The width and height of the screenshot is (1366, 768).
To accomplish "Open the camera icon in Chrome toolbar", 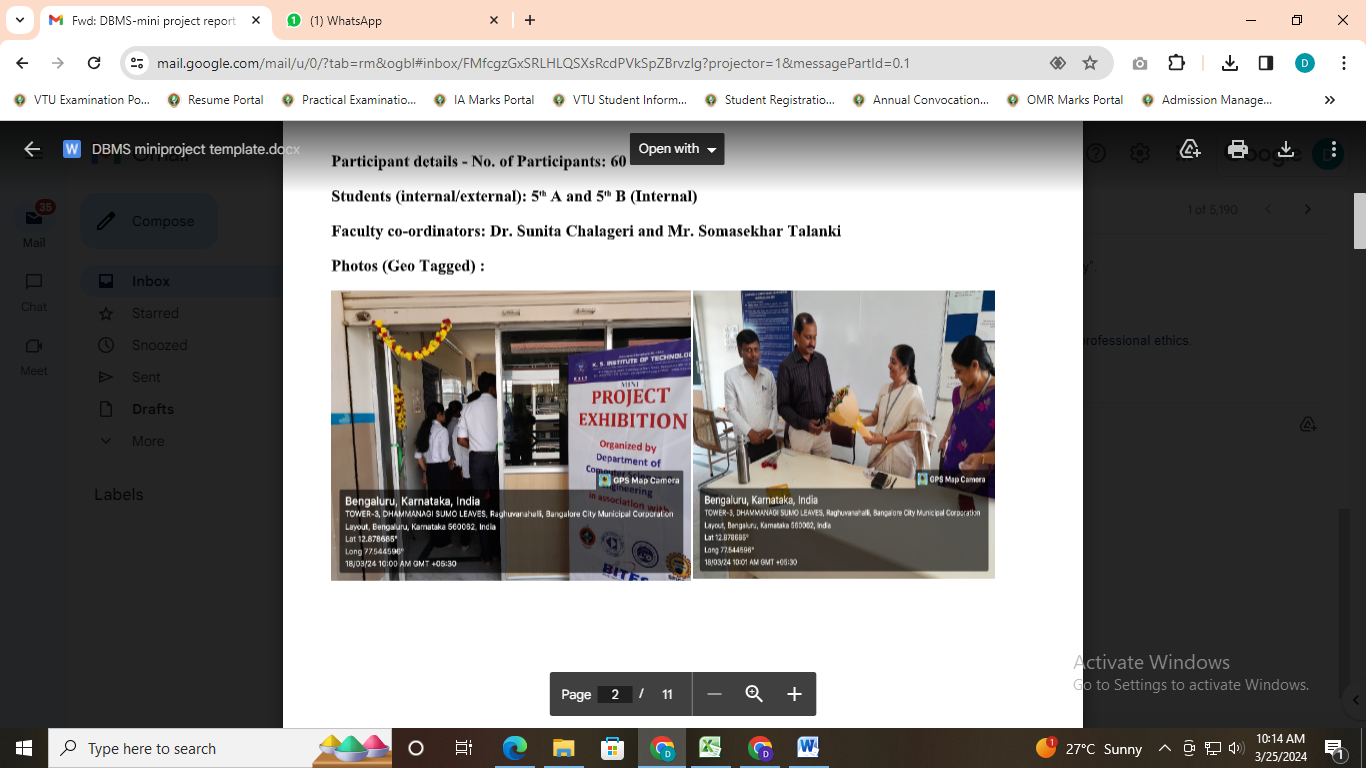I will 1140,63.
